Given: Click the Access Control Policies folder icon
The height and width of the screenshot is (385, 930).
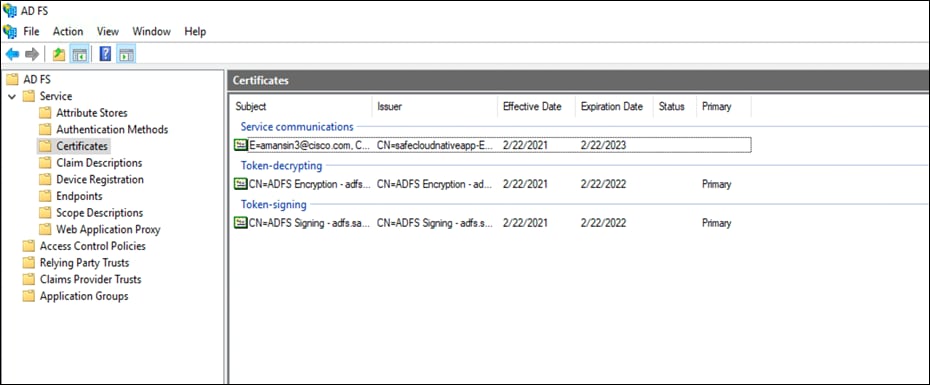Looking at the screenshot, I should click(x=28, y=246).
